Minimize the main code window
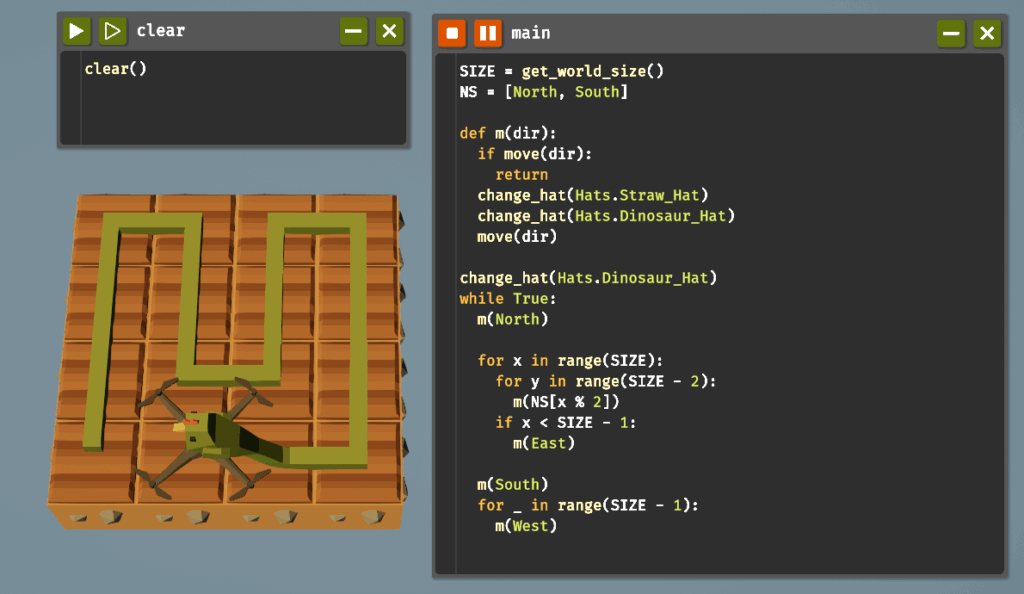The height and width of the screenshot is (594, 1024). [951, 33]
